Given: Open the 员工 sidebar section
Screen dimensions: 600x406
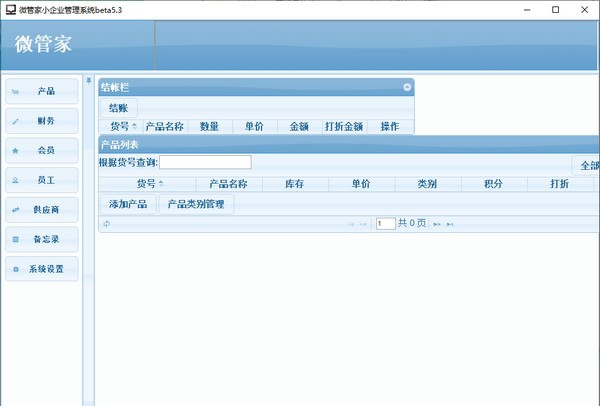Looking at the screenshot, I should (x=42, y=180).
